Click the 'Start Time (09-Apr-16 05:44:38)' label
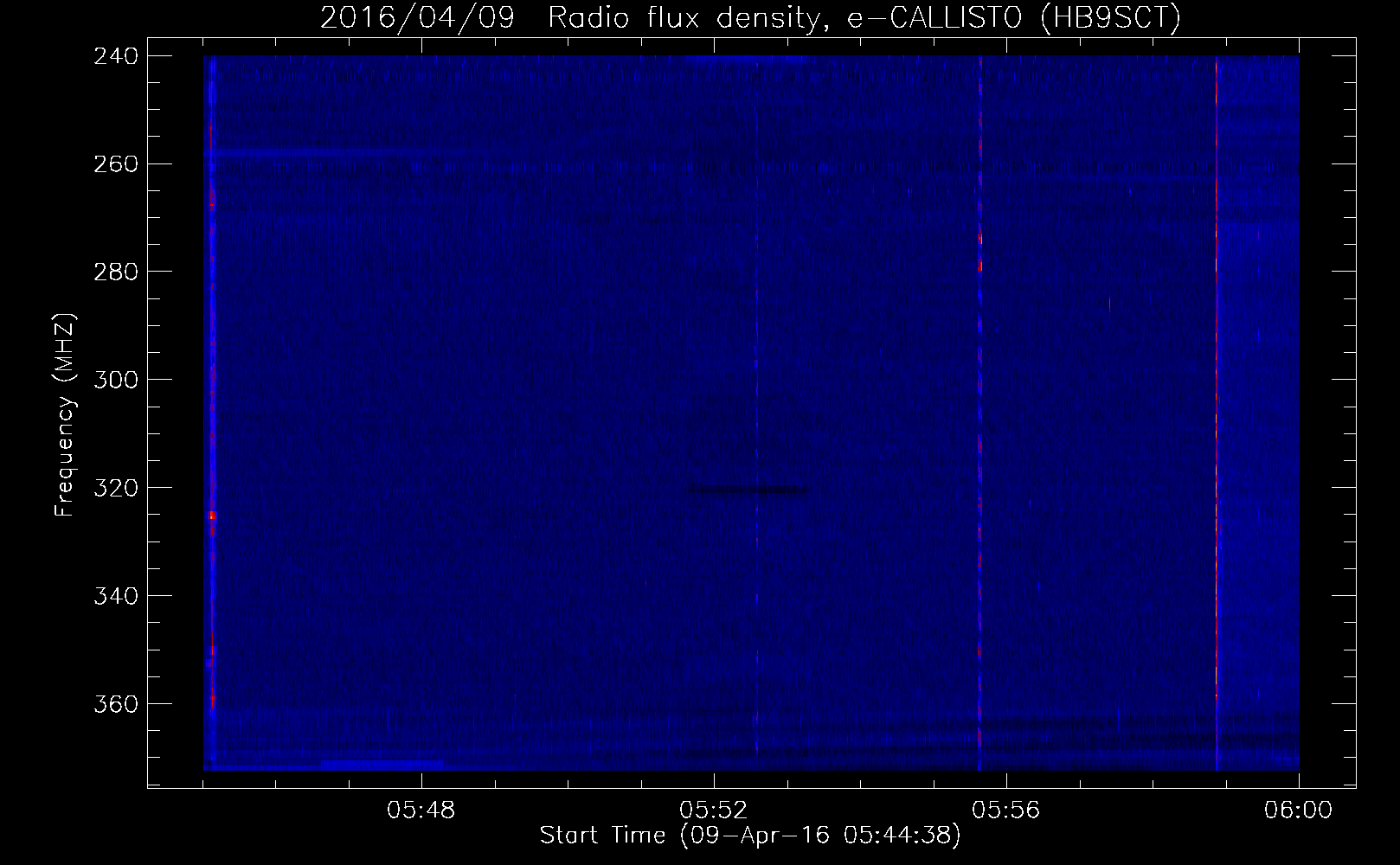 (x=750, y=836)
